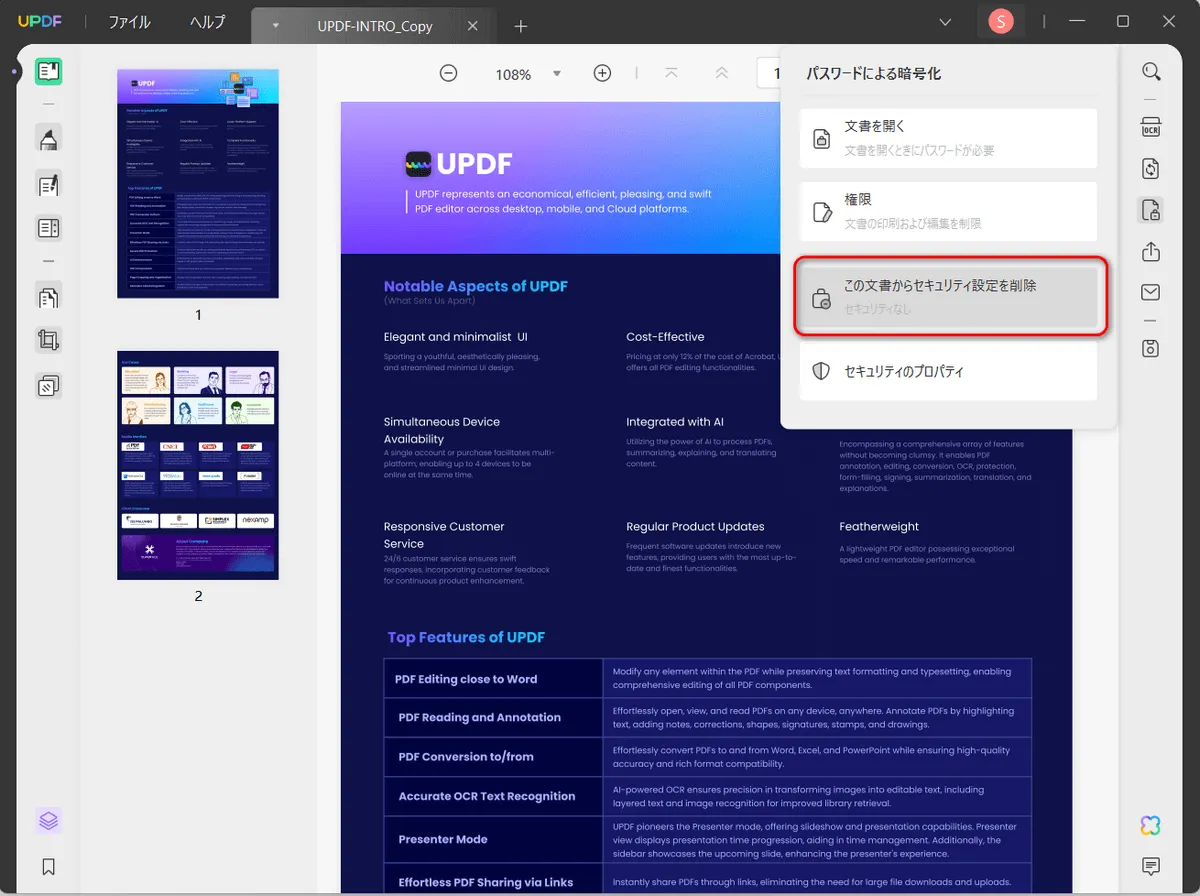This screenshot has height=896, width=1200.
Task: Close the UPDF-INTRO_Copy tab
Action: coord(474,26)
